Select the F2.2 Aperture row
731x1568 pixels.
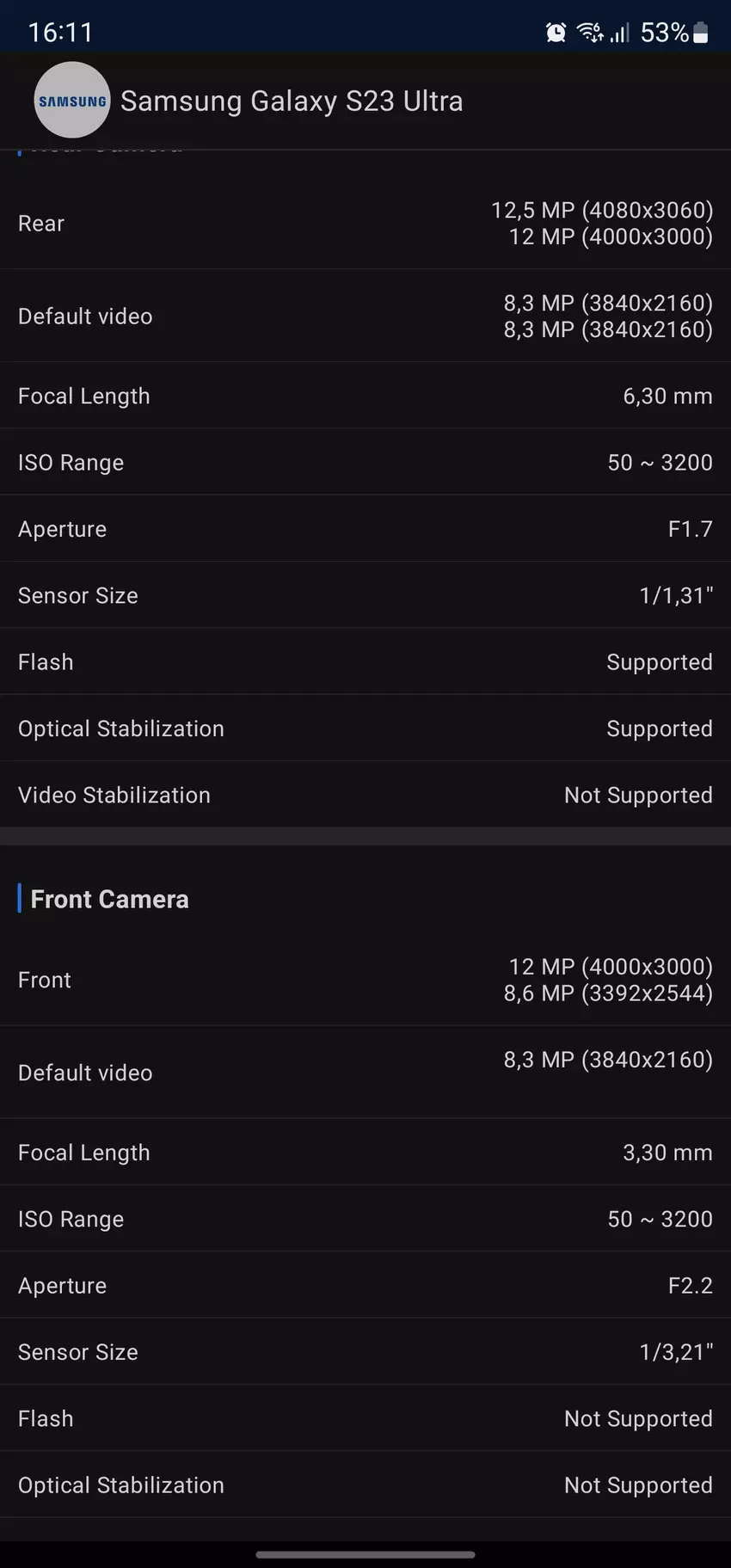point(365,1285)
